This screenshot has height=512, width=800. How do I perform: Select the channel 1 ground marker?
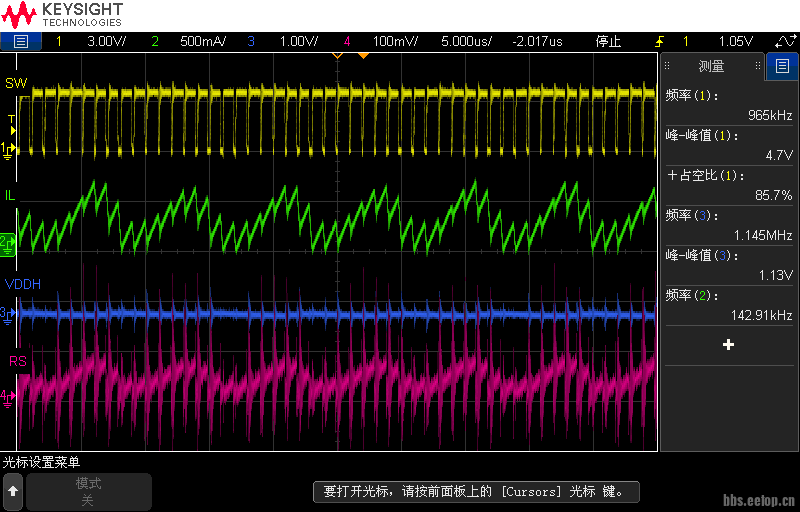pos(8,150)
